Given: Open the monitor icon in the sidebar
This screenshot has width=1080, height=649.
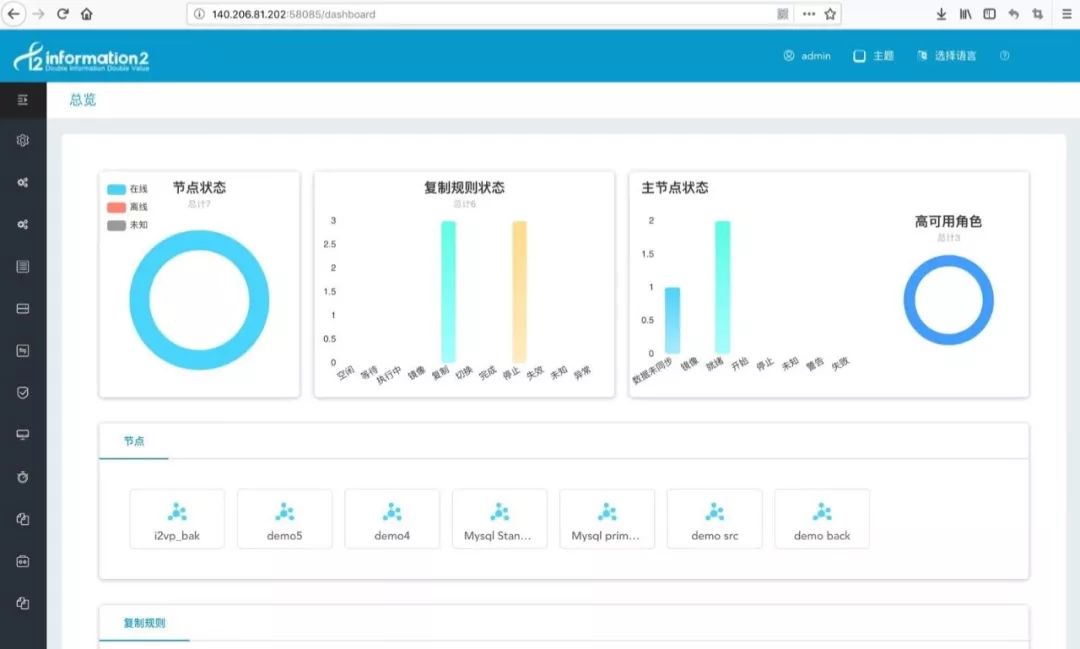Looking at the screenshot, I should tap(22, 435).
